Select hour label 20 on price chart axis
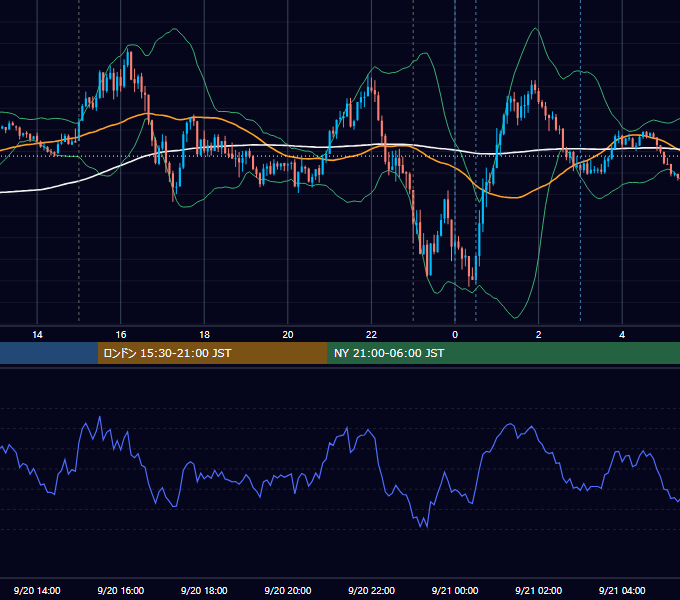680x600 pixels. [x=288, y=335]
